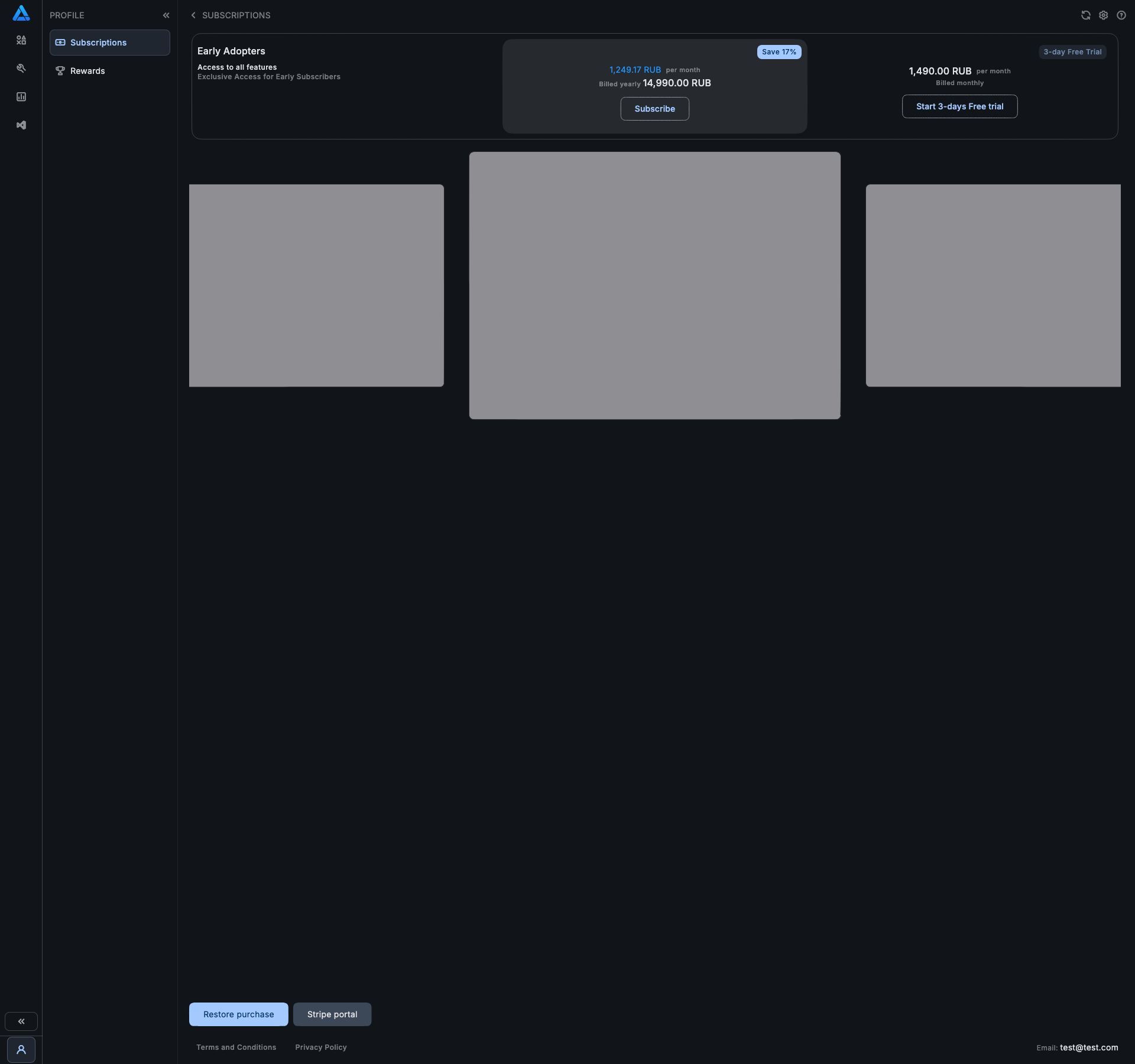Screen dimensions: 1135x1064
Task: Open the Stripe portal
Action: 332,1014
